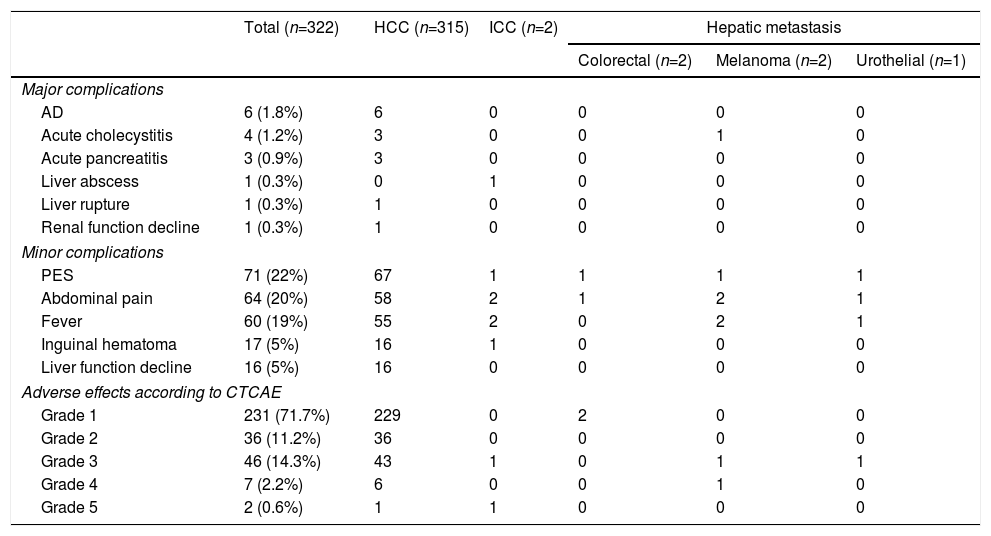Select the 'Liver function decline' row label
Image resolution: width=991 pixels, height=536 pixels.
(x=116, y=367)
